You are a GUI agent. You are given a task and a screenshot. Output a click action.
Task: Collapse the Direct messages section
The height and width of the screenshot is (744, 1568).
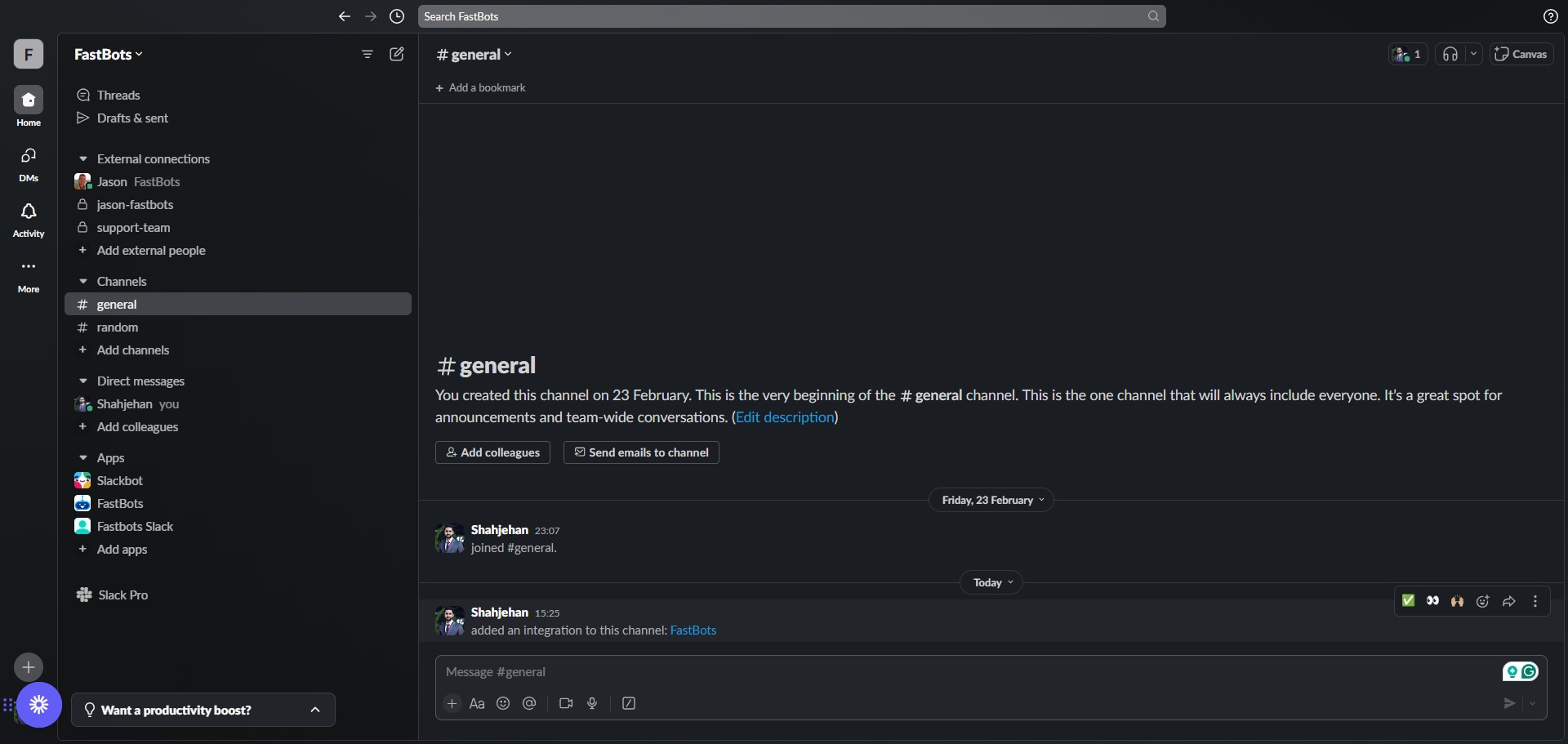[x=82, y=381]
